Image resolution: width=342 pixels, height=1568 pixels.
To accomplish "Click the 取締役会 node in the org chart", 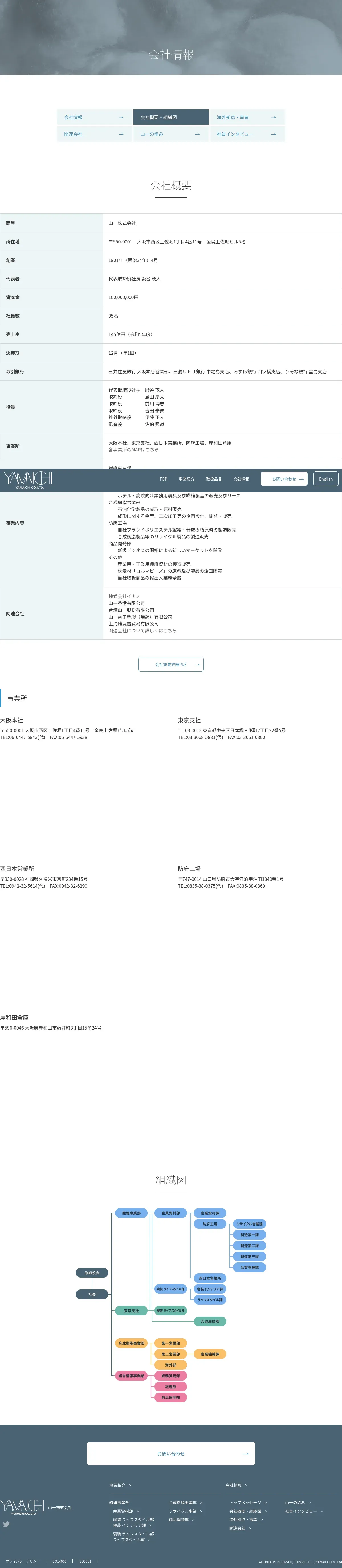I will click(92, 1272).
